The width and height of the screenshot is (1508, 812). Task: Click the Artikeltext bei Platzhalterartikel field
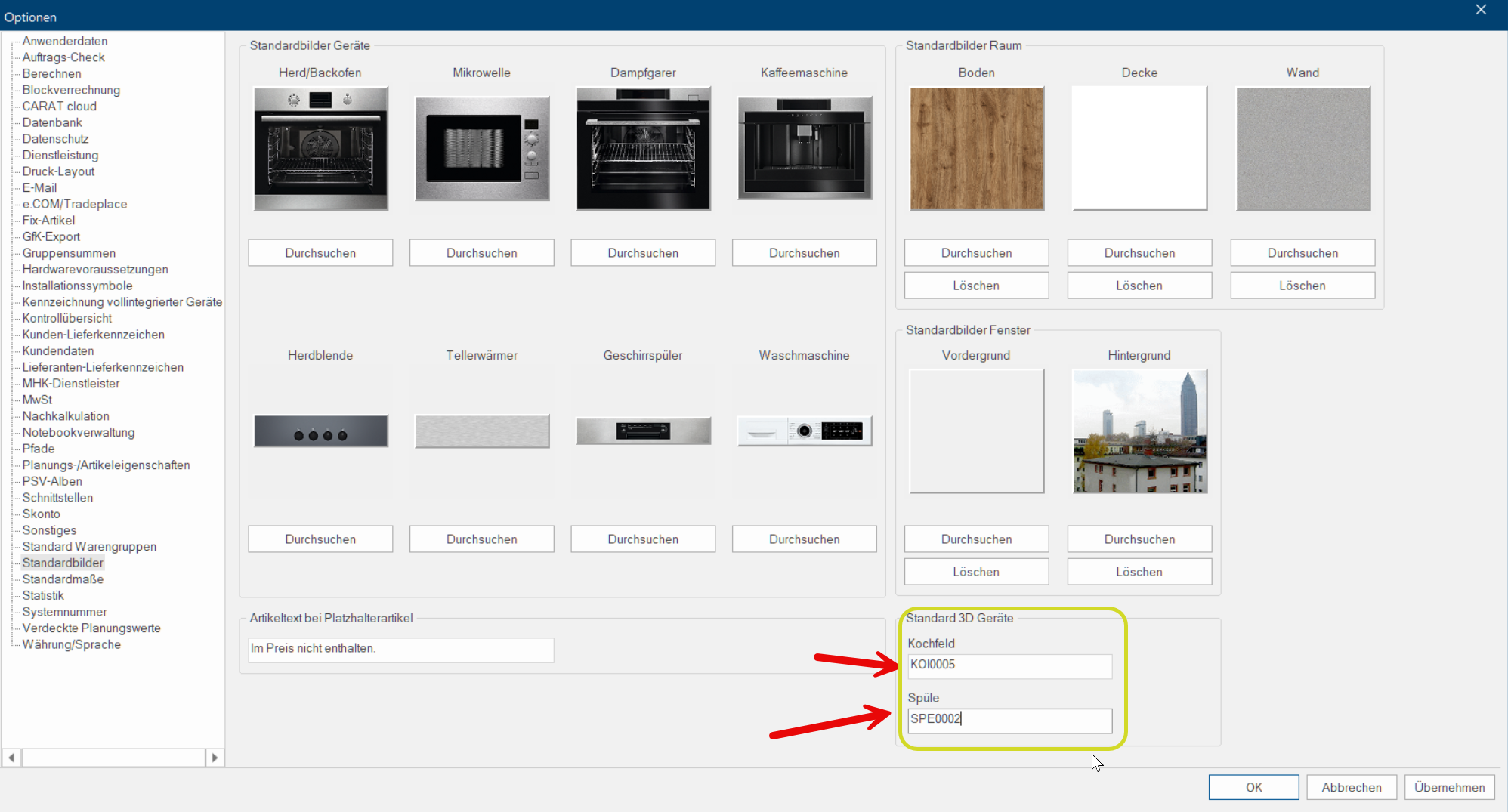[x=401, y=650]
